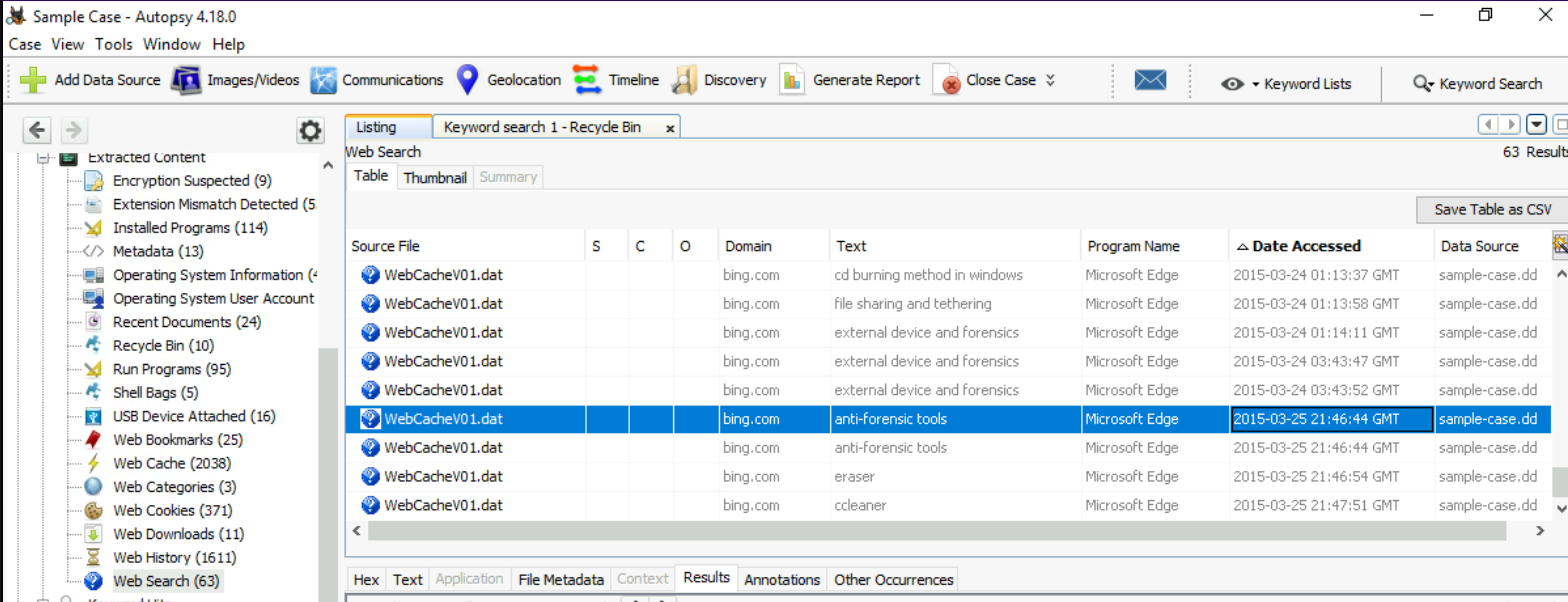The height and width of the screenshot is (602, 1568).
Task: Open the View menu
Action: (68, 44)
